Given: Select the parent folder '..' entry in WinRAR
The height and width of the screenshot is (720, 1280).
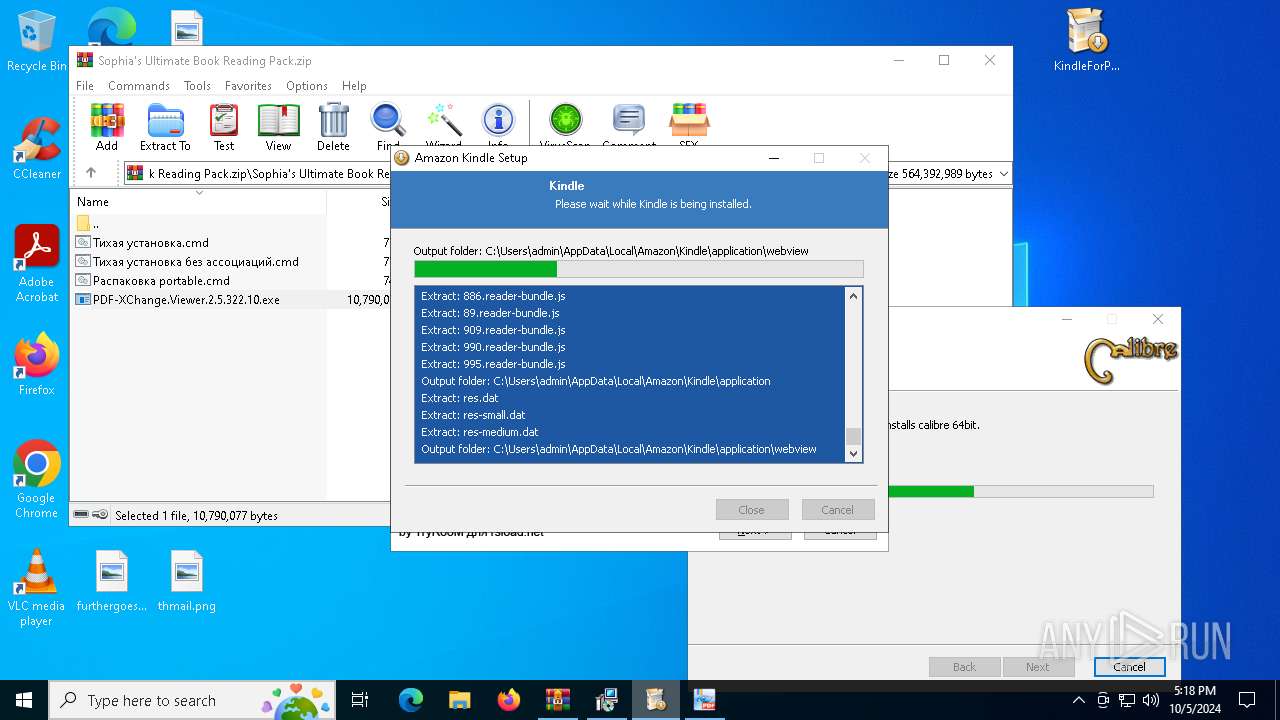Looking at the screenshot, I should click(95, 223).
